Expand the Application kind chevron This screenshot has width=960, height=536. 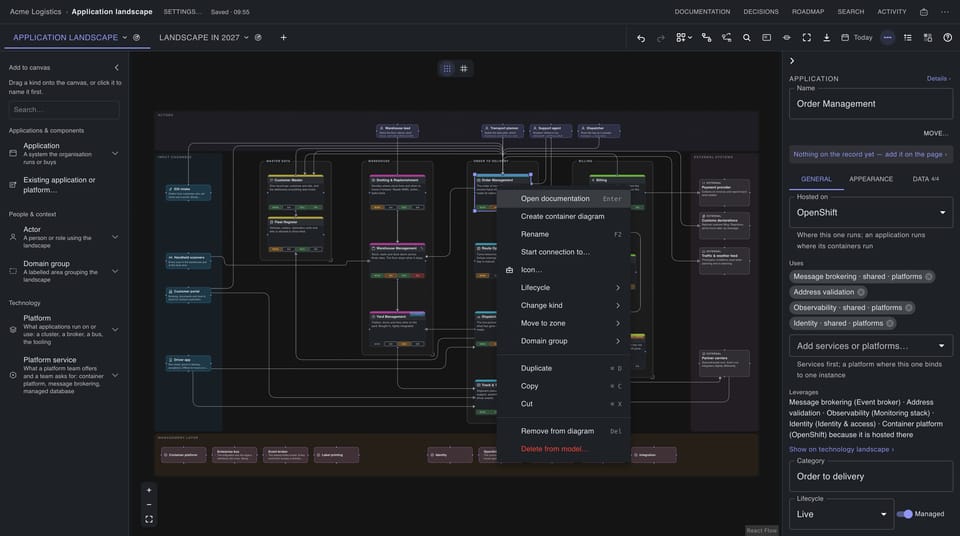[x=115, y=154]
